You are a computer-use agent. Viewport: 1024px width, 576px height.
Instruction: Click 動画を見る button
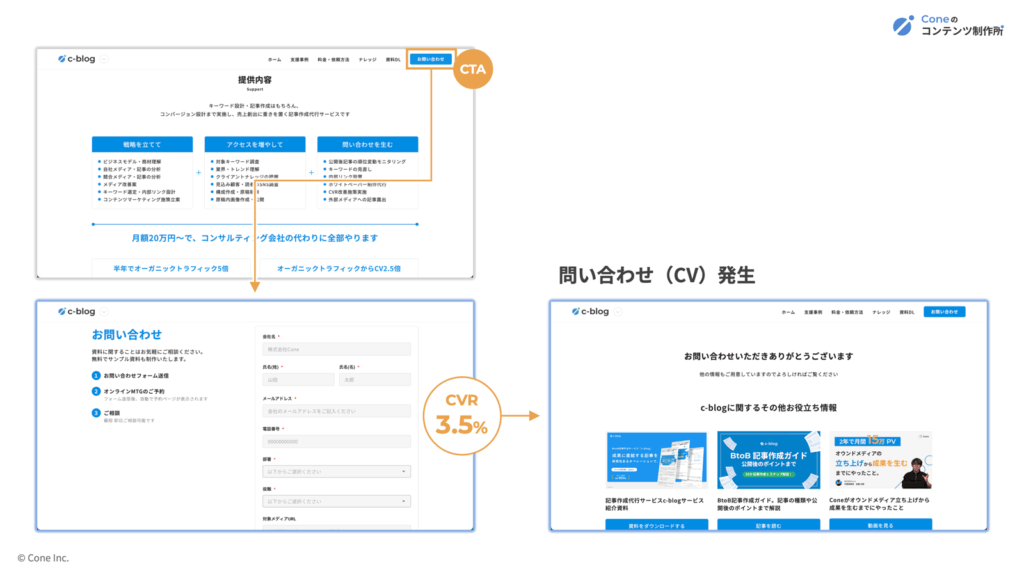[880, 525]
